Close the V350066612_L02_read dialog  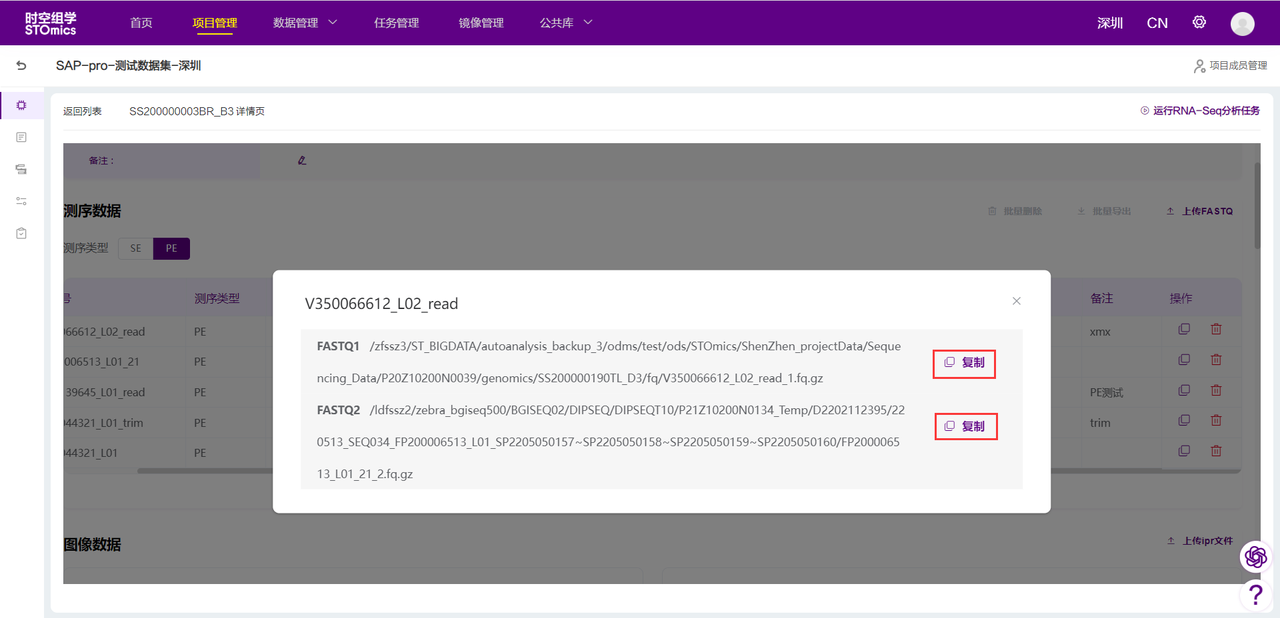[x=1016, y=301]
